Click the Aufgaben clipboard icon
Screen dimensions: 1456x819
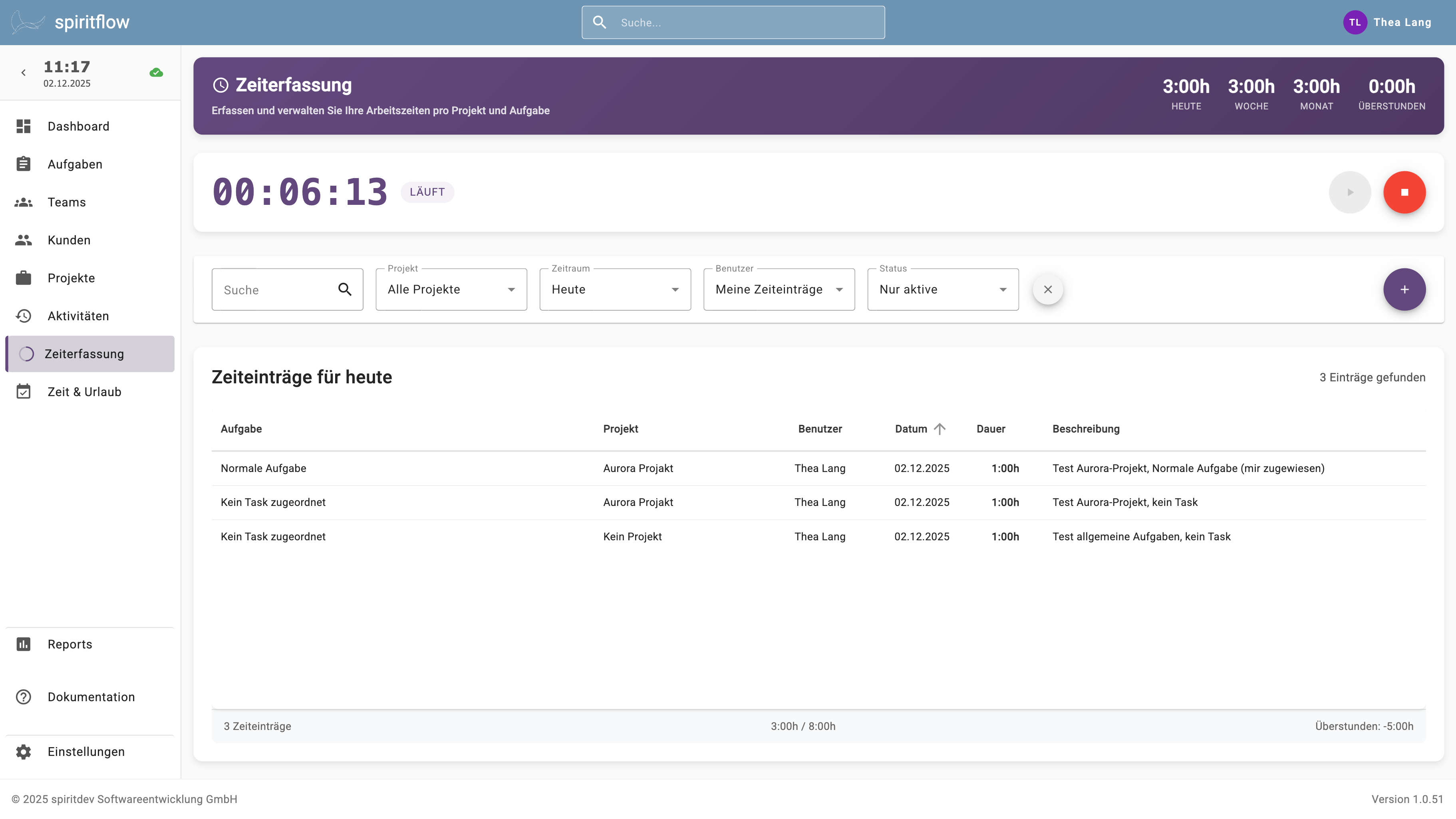[x=23, y=164]
